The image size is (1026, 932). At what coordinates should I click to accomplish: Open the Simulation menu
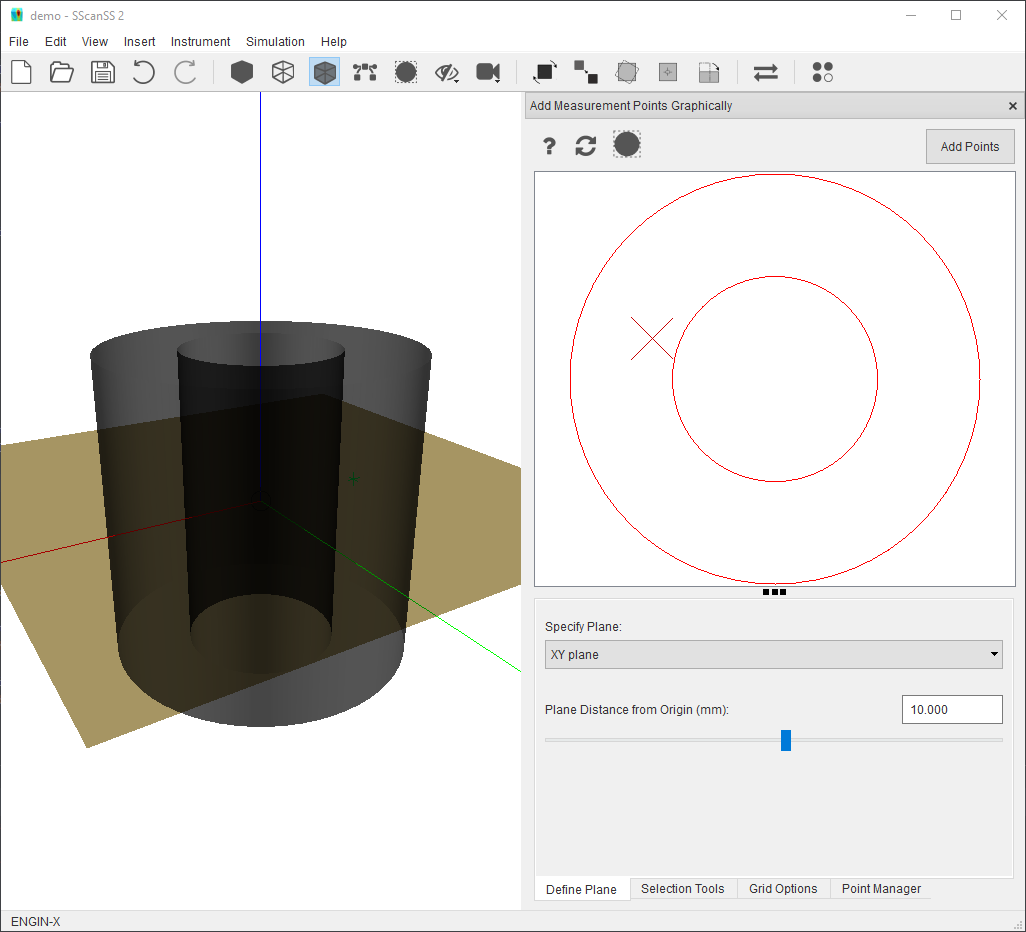(275, 42)
